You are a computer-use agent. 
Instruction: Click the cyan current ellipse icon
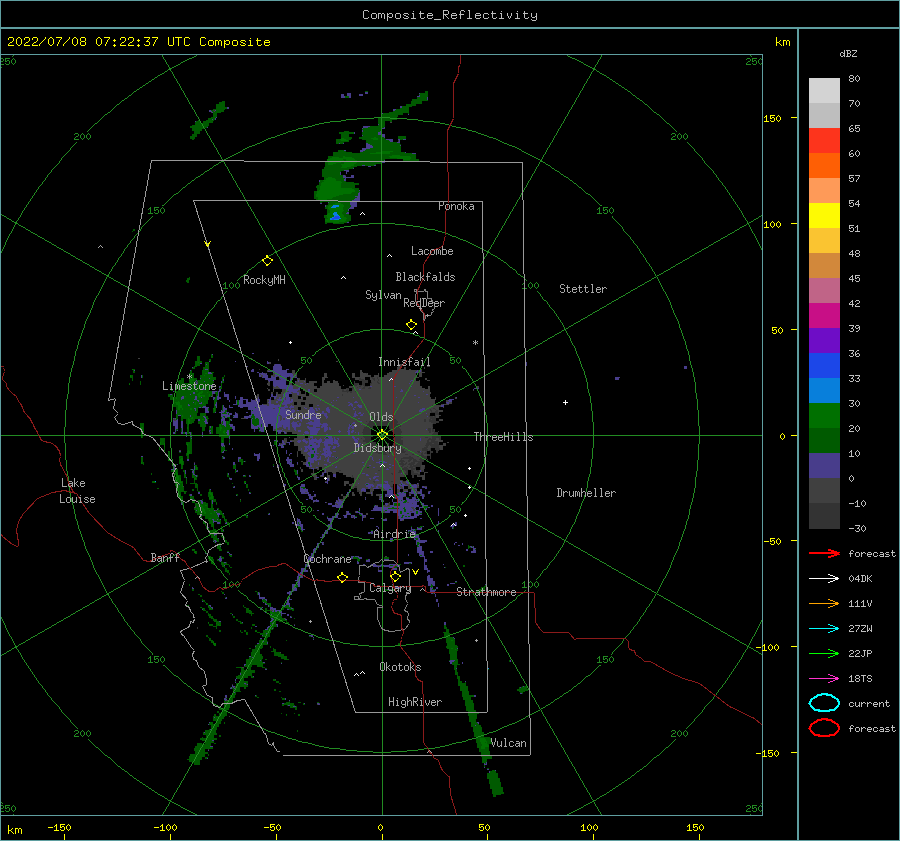point(824,703)
